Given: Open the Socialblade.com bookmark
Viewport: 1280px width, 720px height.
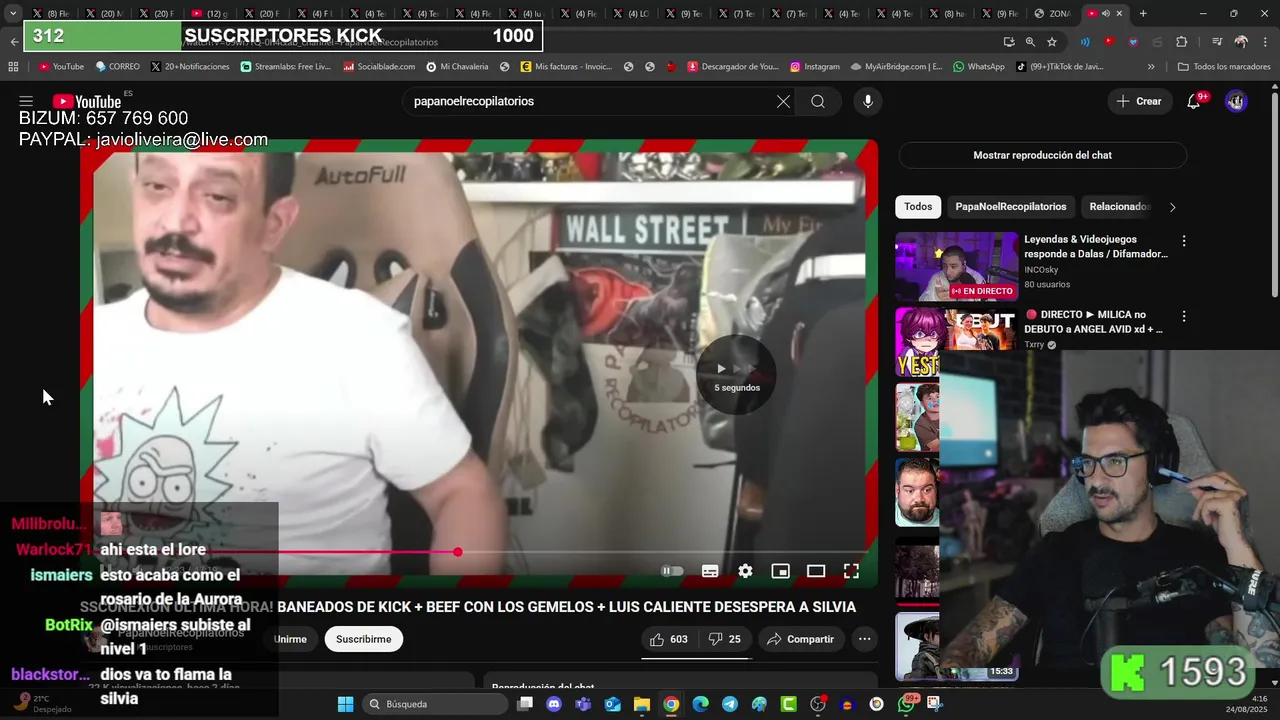Looking at the screenshot, I should click(379, 67).
